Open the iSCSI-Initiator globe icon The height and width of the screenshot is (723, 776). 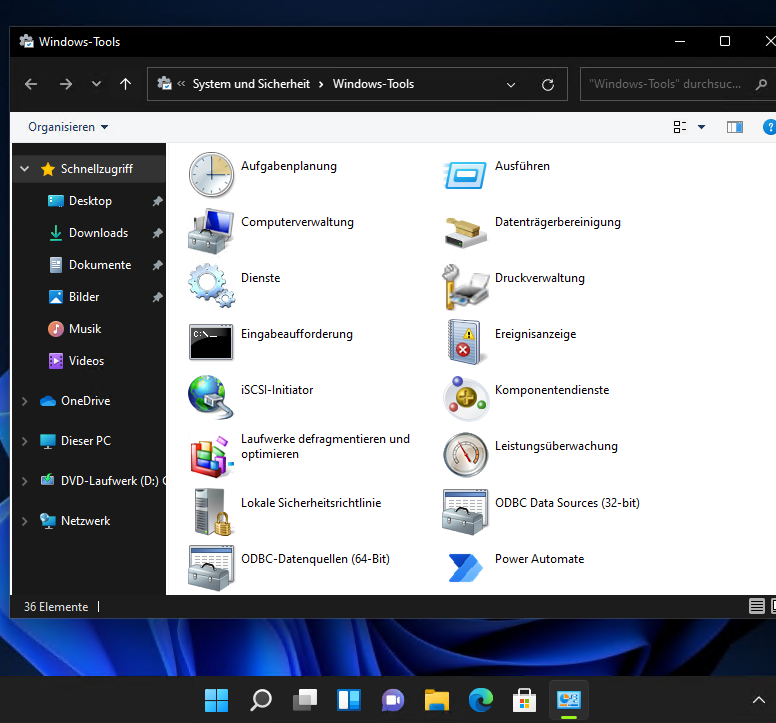[211, 397]
